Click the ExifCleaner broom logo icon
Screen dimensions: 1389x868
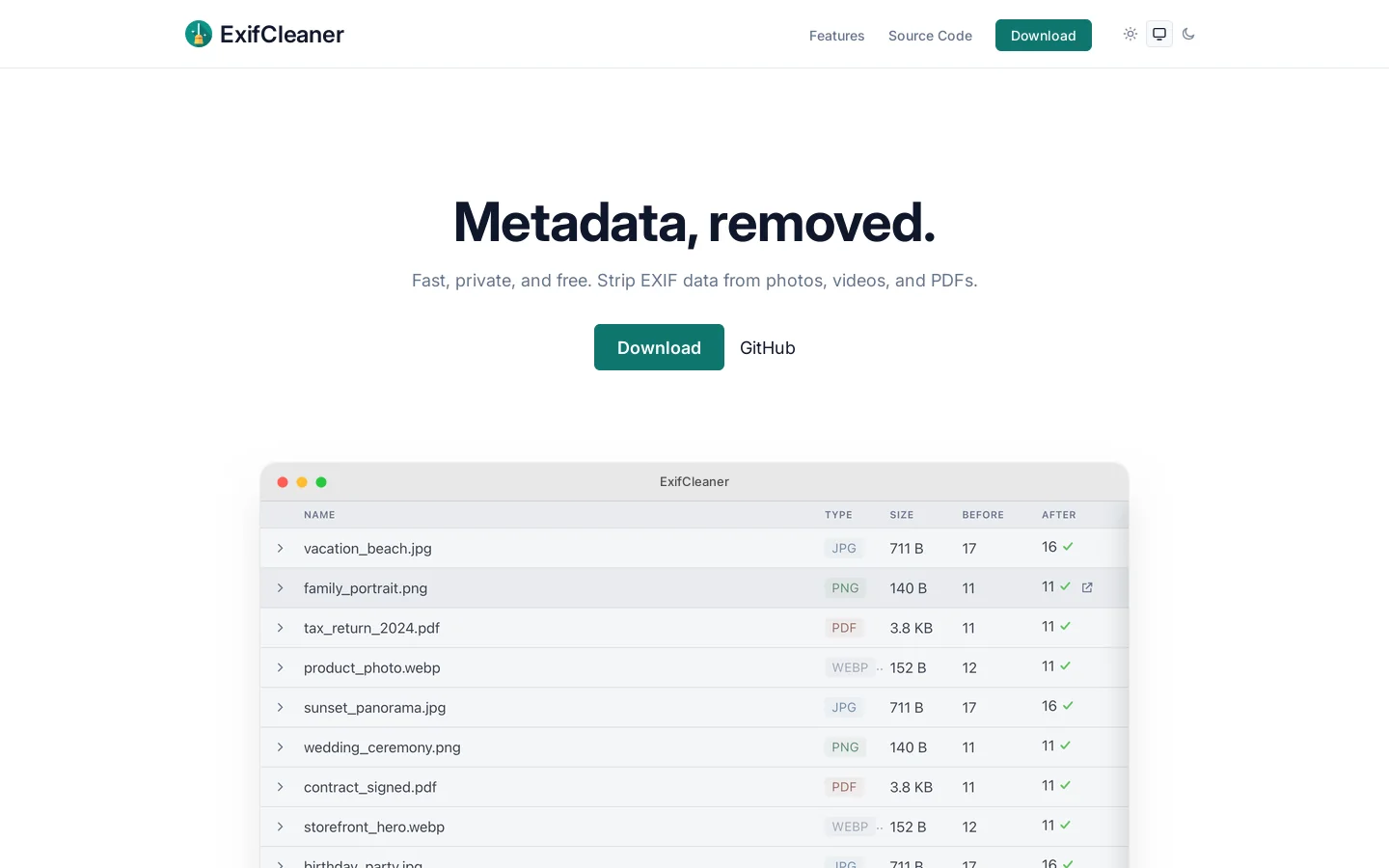tap(199, 34)
